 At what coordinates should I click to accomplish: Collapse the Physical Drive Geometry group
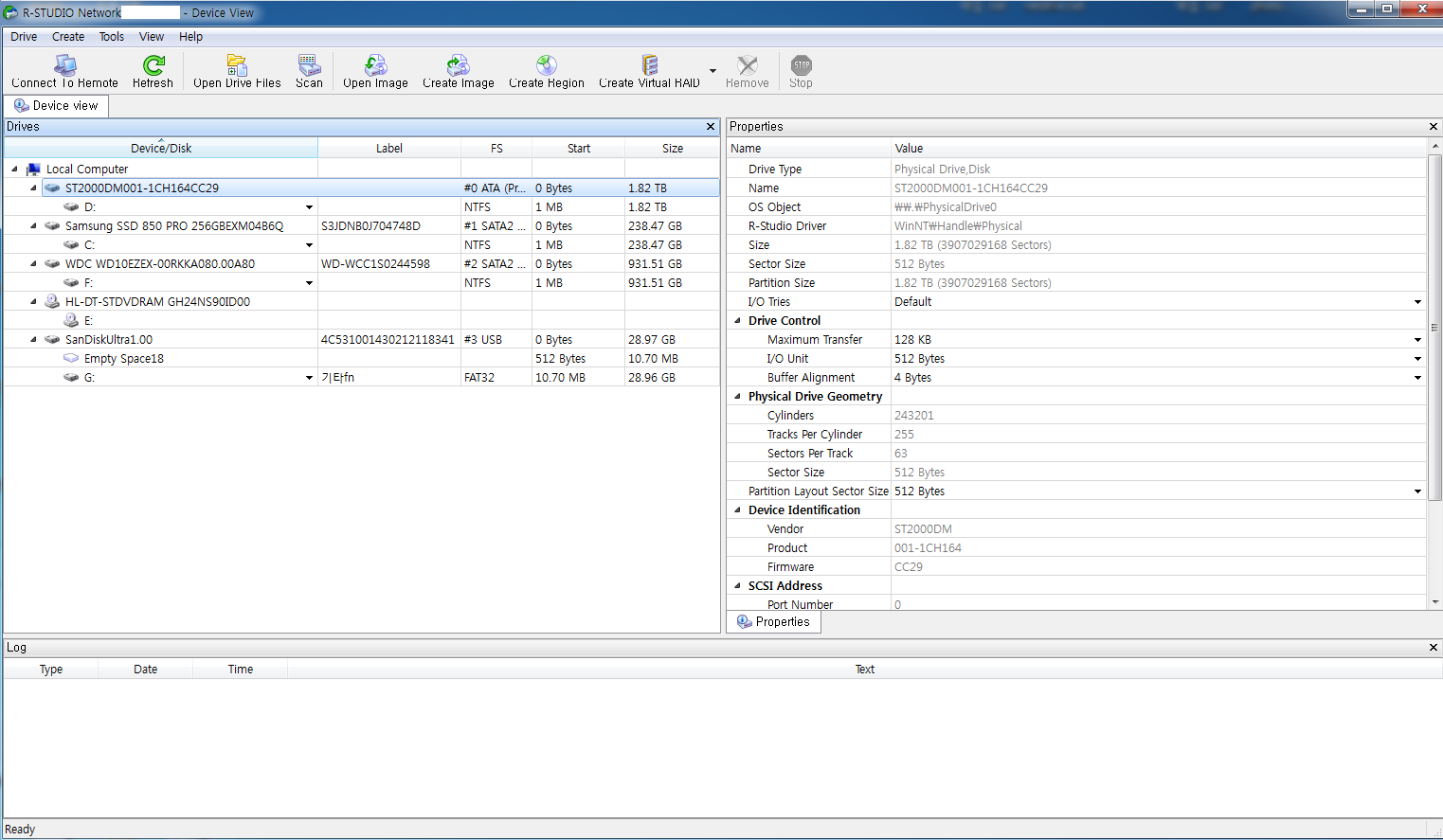738,397
